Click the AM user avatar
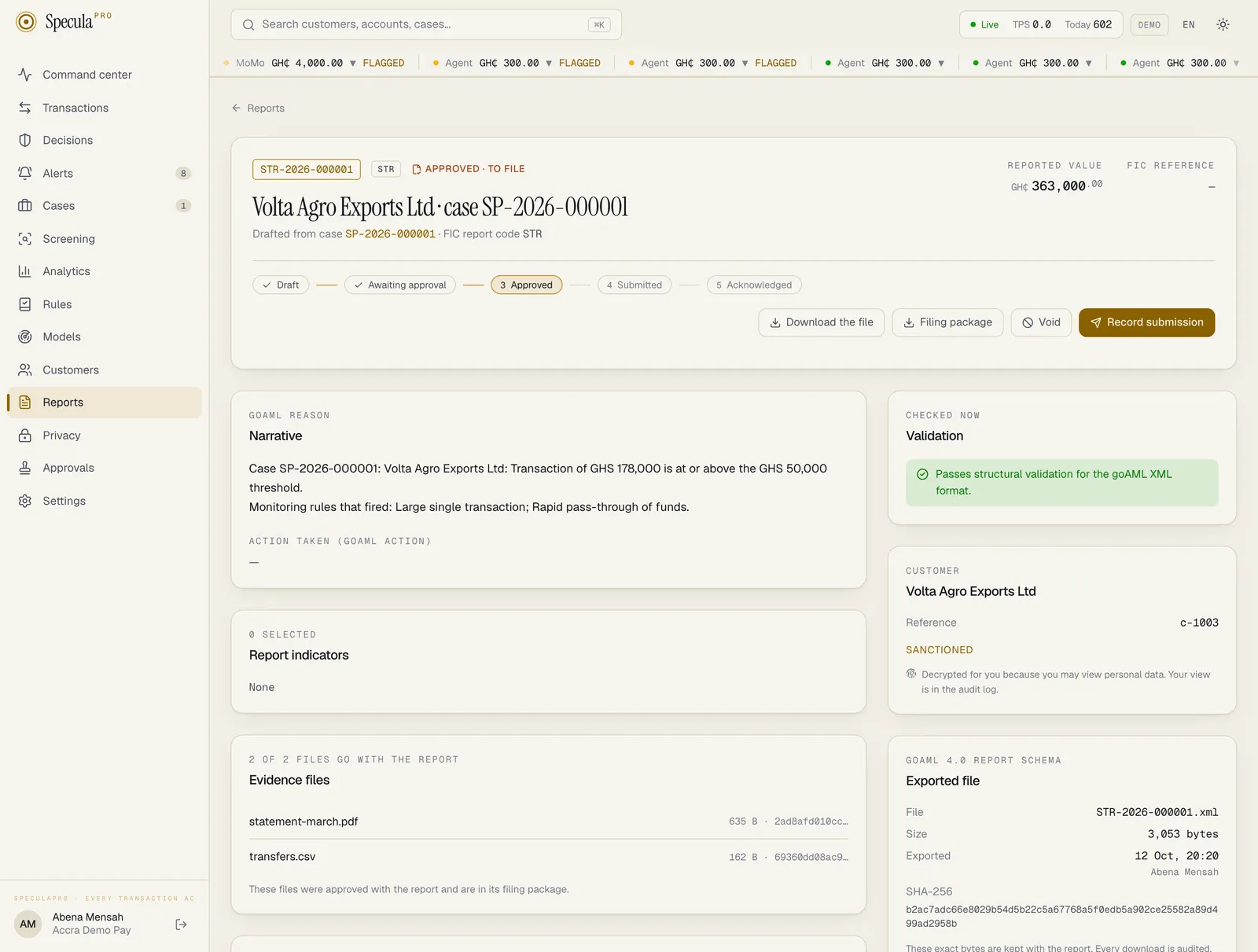 click(x=28, y=924)
